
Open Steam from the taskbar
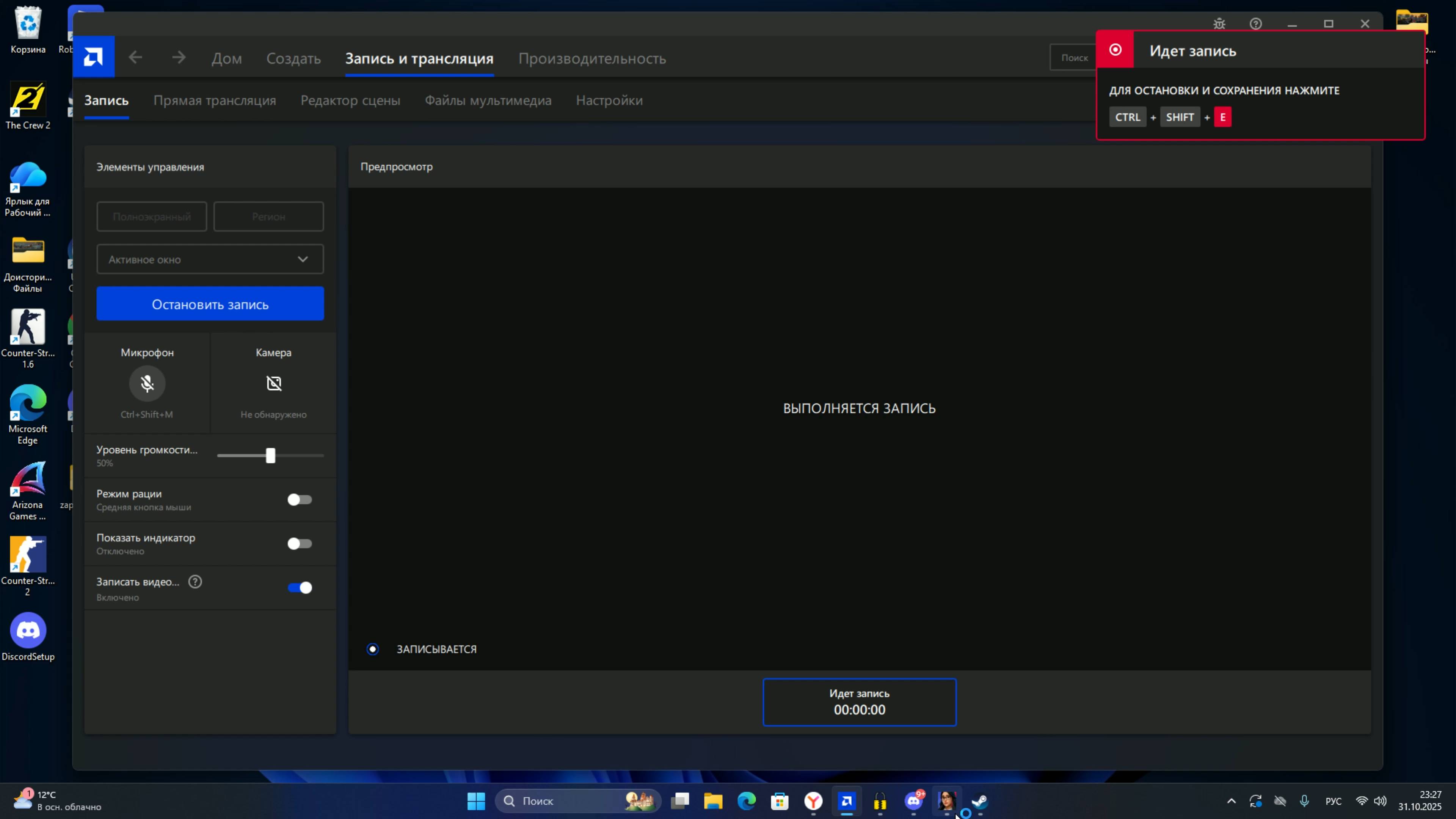pos(979,801)
